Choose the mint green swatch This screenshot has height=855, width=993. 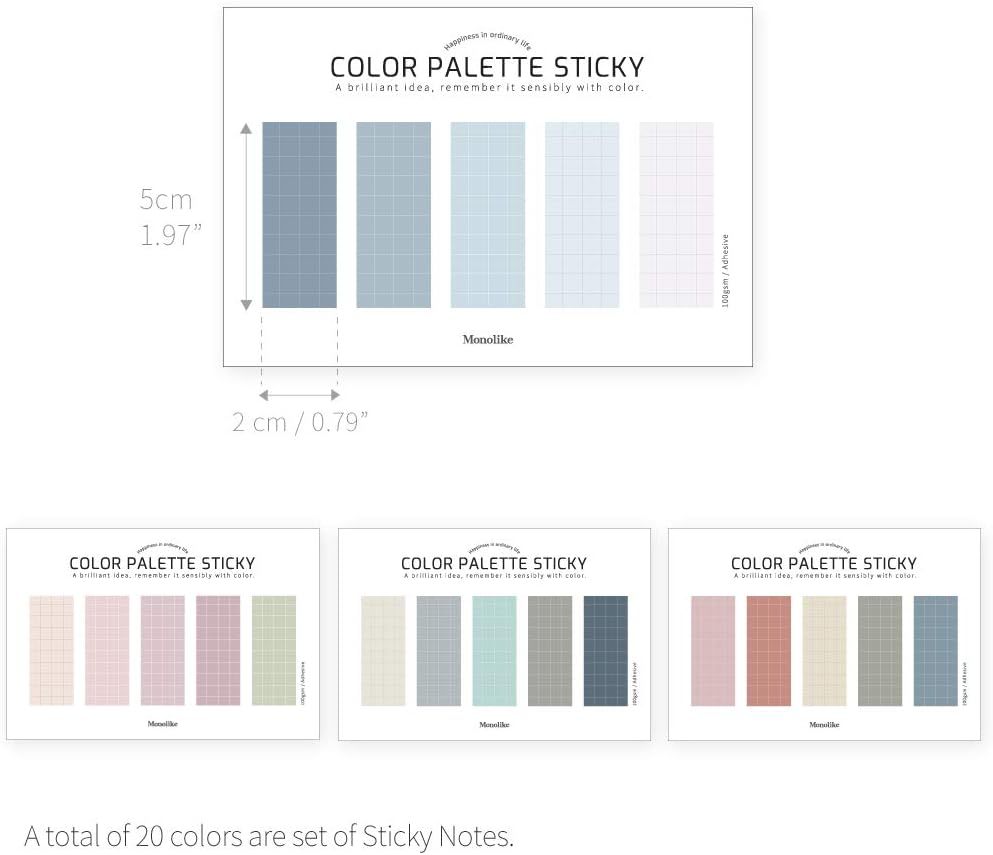click(x=494, y=650)
